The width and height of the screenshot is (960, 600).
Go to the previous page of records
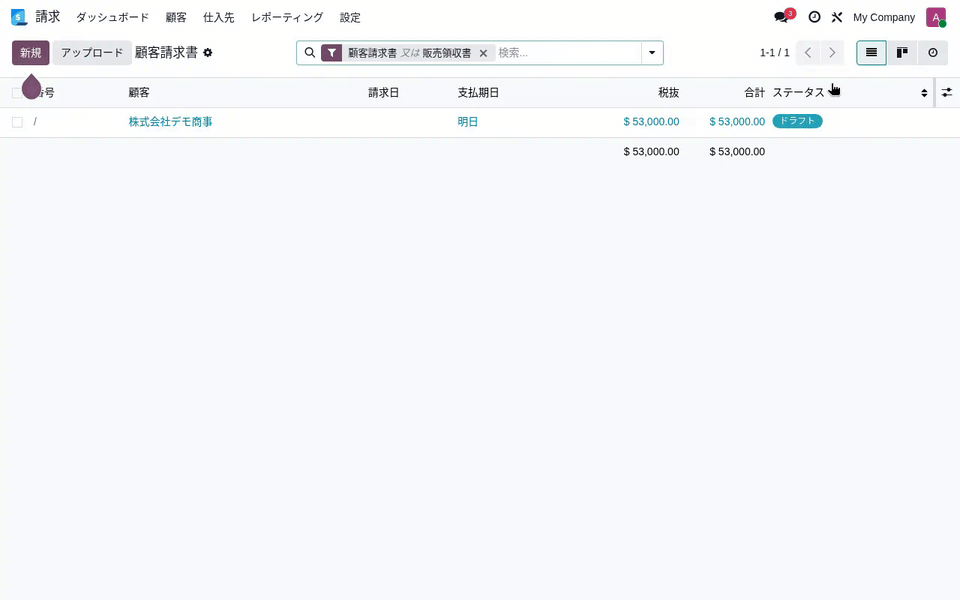pos(808,53)
